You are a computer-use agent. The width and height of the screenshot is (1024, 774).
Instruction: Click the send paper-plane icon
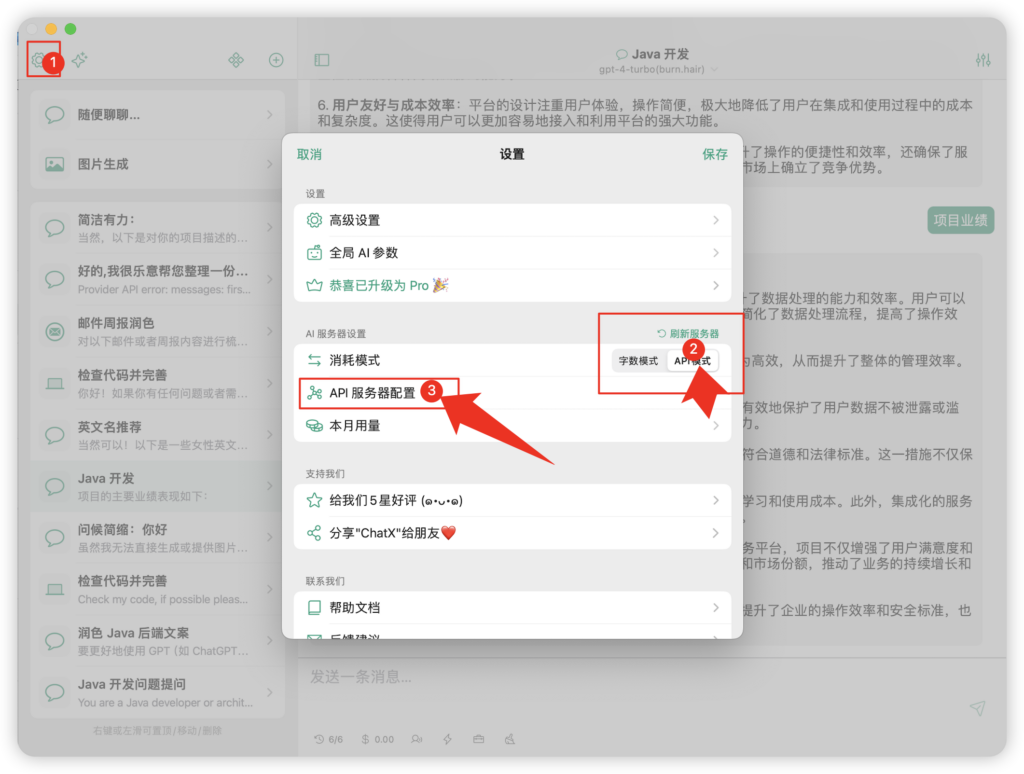[x=977, y=707]
